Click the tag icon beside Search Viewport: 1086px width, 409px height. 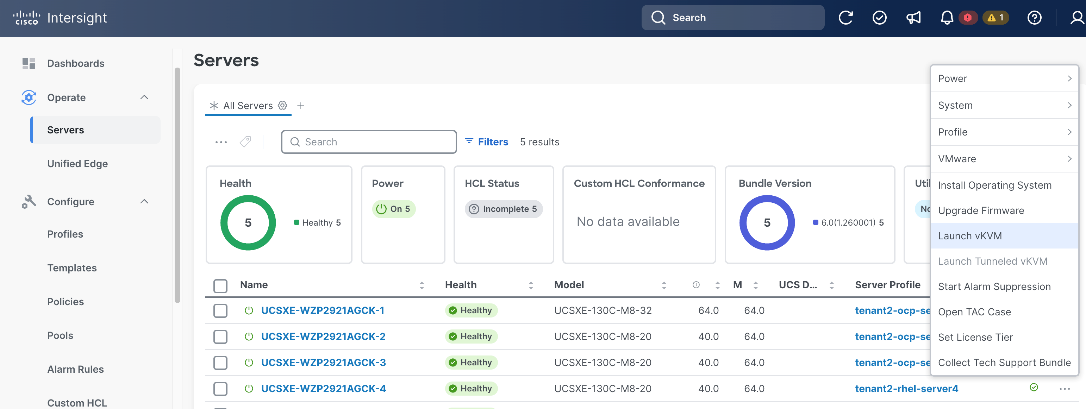(245, 142)
